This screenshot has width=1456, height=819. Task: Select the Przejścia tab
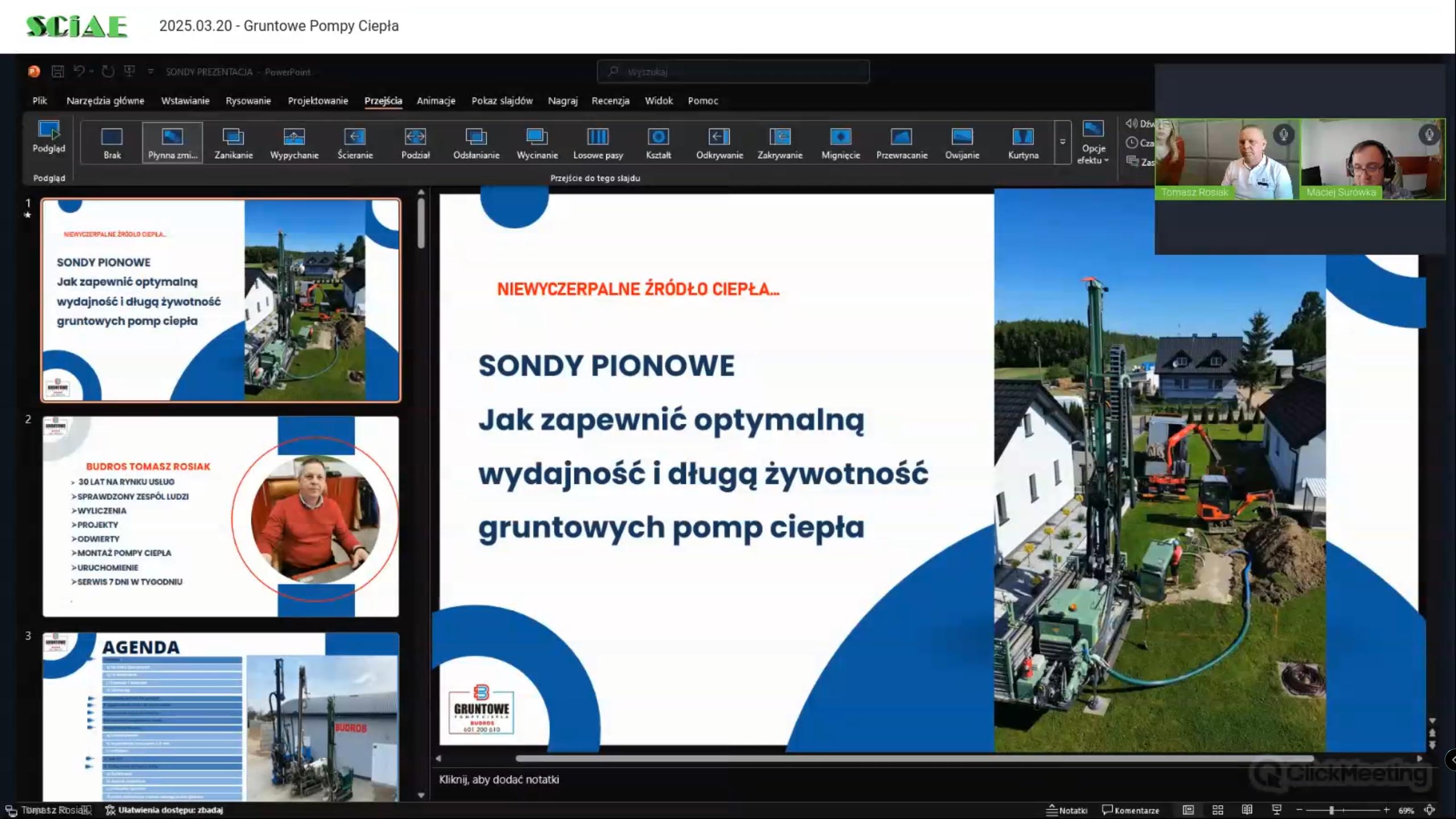tap(383, 101)
